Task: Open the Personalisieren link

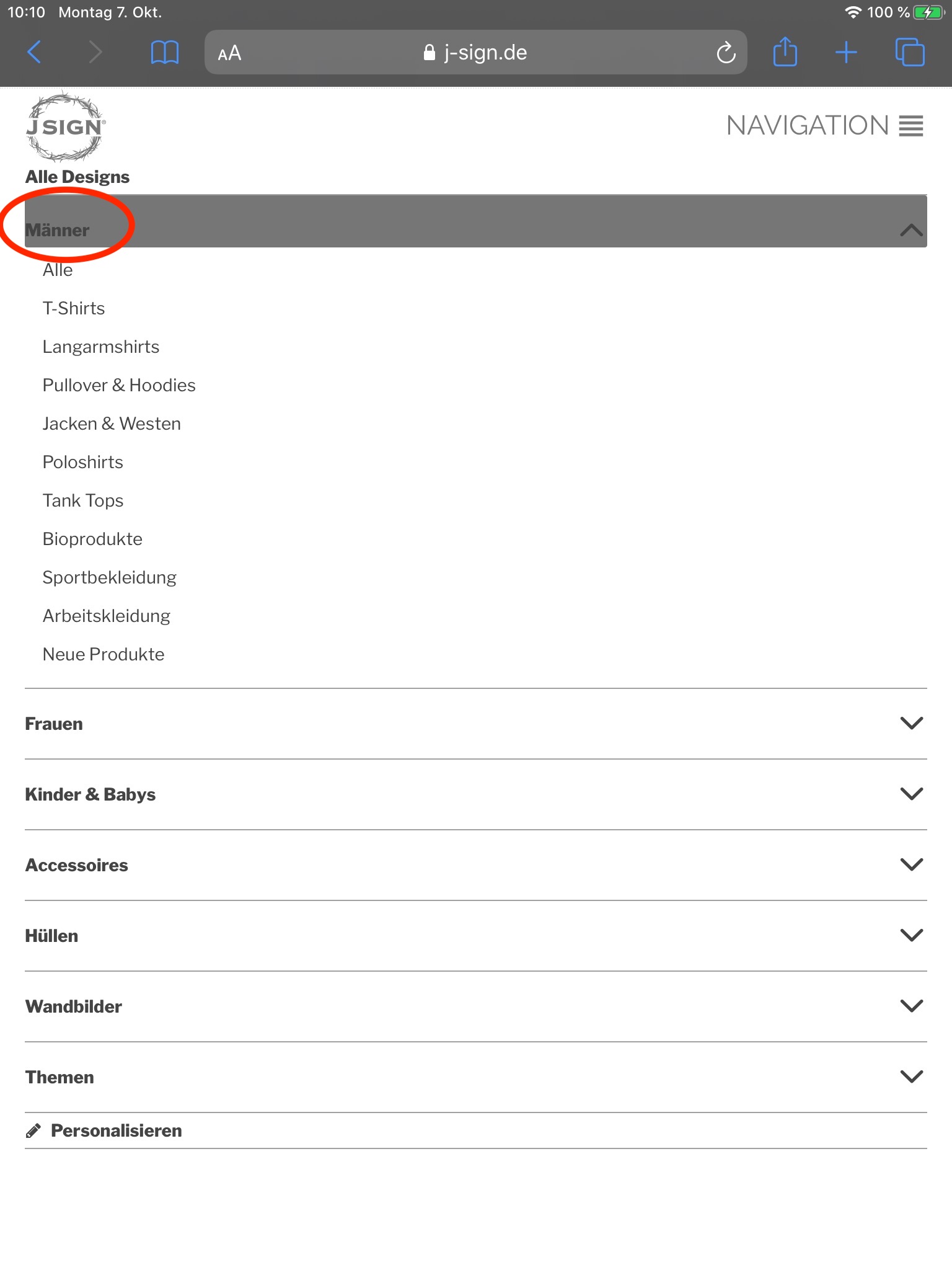Action: click(116, 1130)
